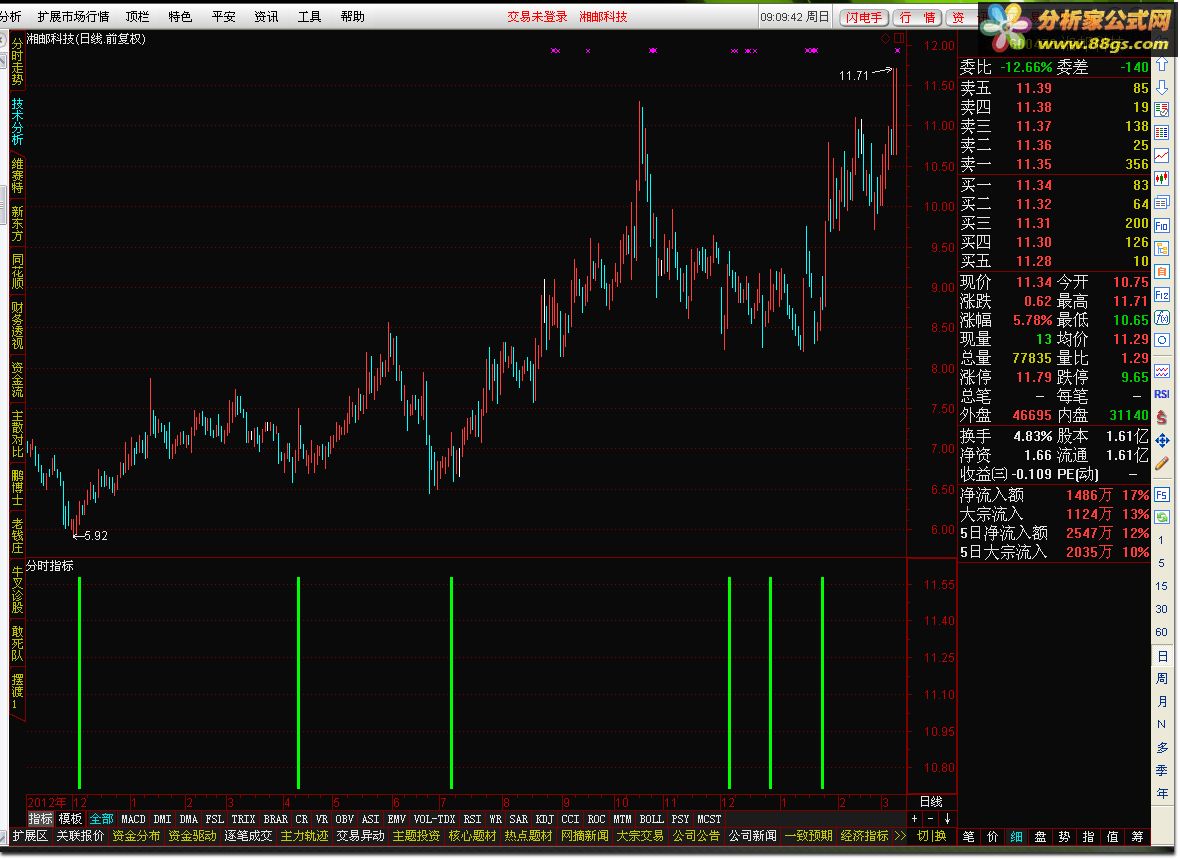Switch to 15-minute period
Image resolution: width=1180 pixels, height=859 pixels.
[1161, 586]
